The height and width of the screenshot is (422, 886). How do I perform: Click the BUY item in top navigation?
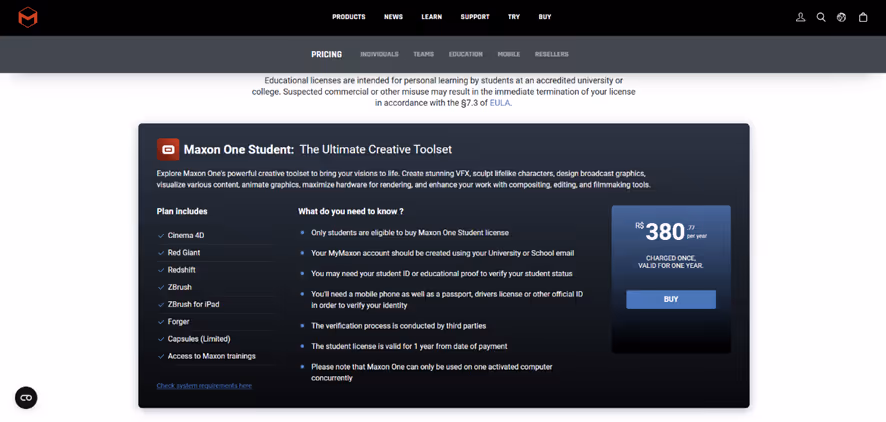(x=545, y=17)
